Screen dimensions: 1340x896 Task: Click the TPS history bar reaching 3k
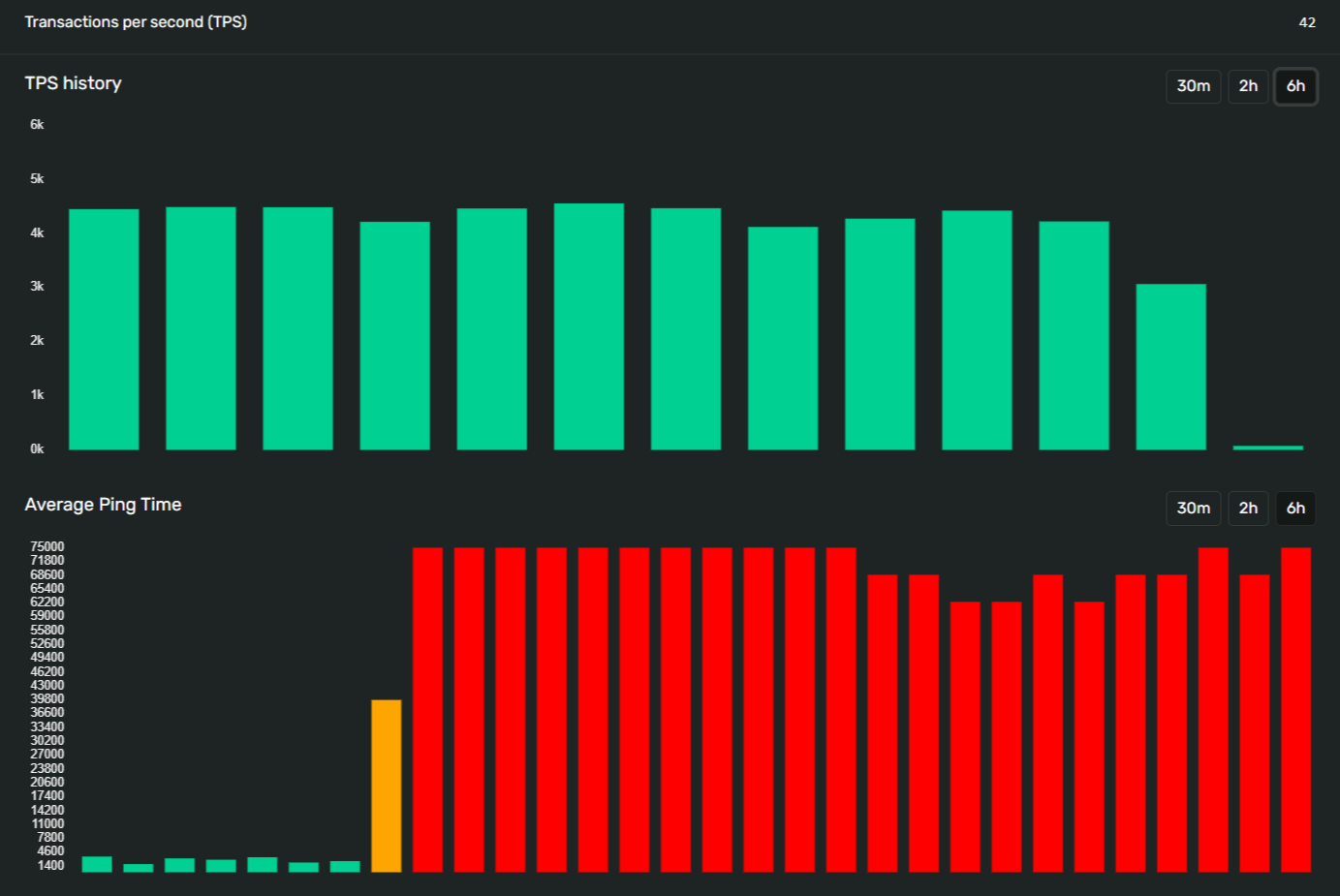pos(1170,367)
